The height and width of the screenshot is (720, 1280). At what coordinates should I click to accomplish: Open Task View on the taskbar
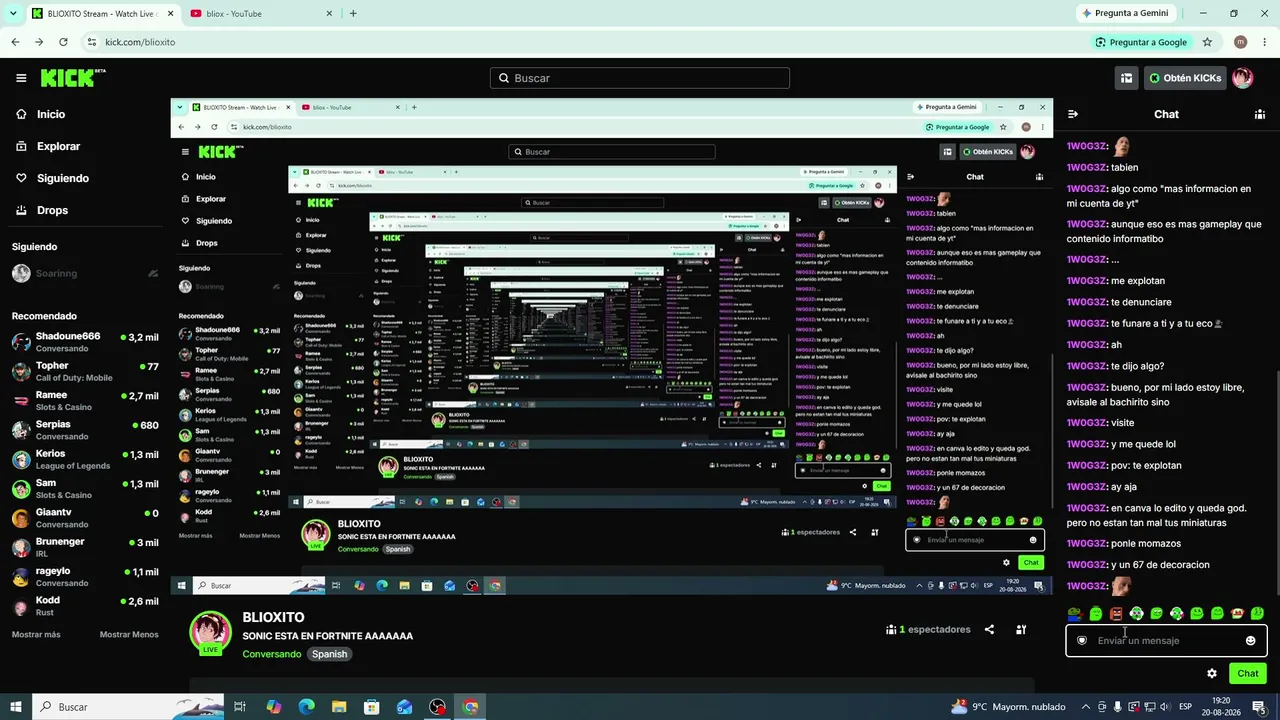(x=240, y=707)
